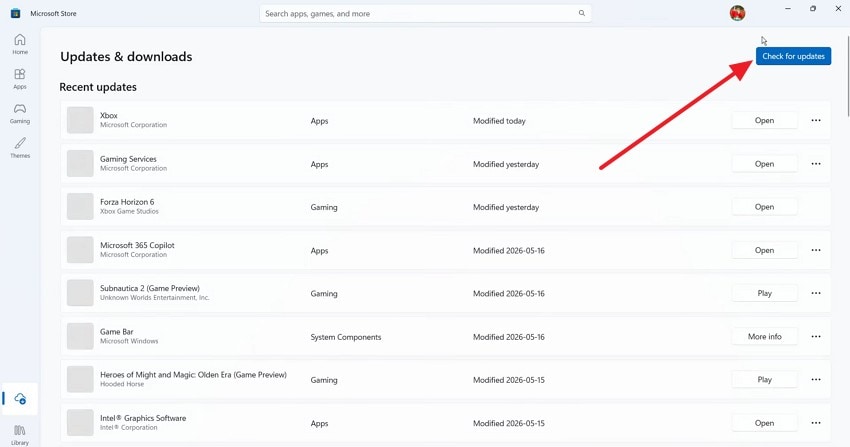The height and width of the screenshot is (447, 850).
Task: Click the Xbox app name
Action: 109,115
